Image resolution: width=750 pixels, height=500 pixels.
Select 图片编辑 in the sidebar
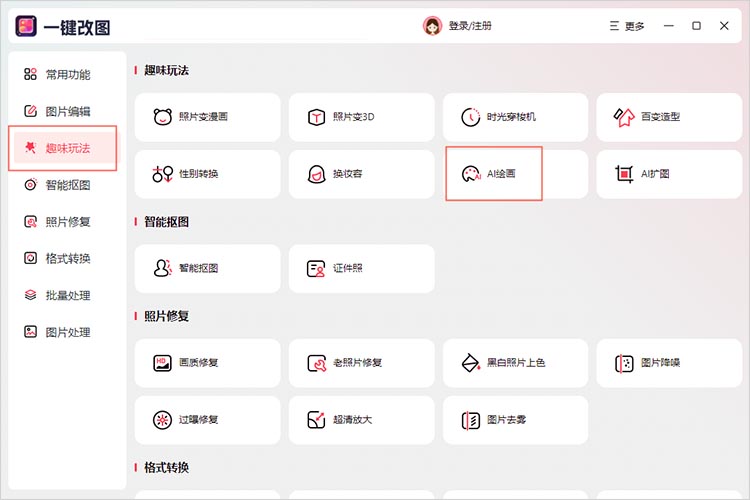coord(67,111)
